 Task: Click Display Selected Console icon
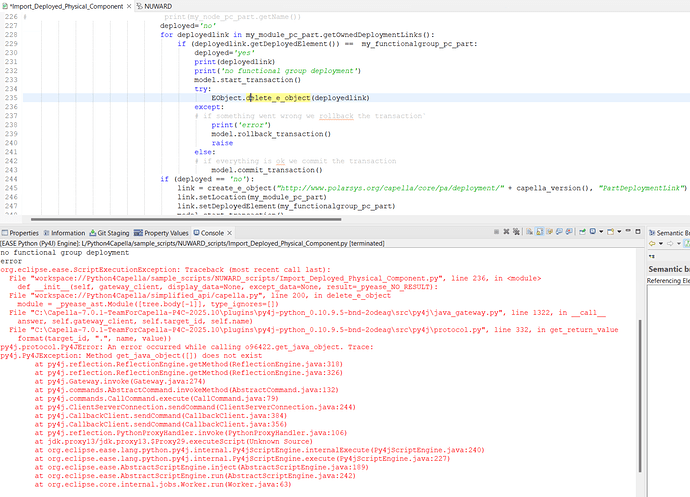click(593, 232)
